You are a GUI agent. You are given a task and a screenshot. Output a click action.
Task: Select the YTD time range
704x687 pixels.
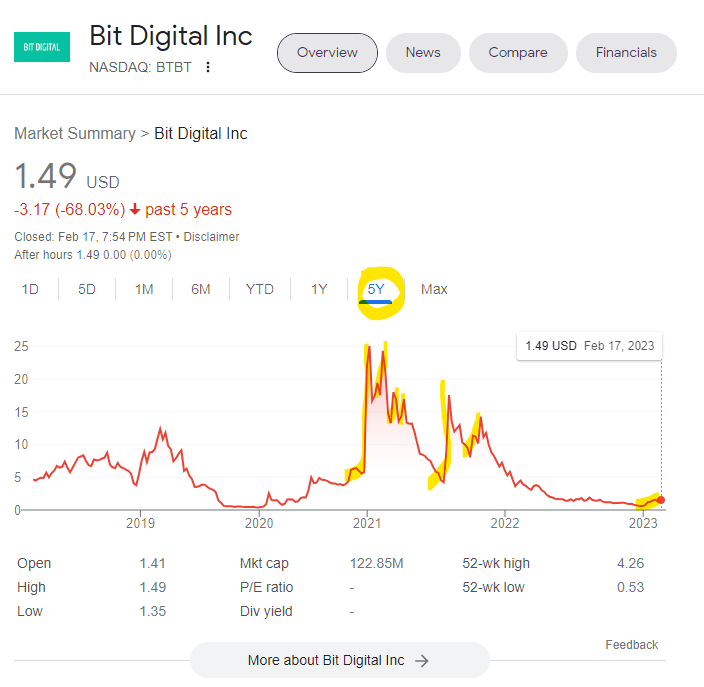(260, 289)
